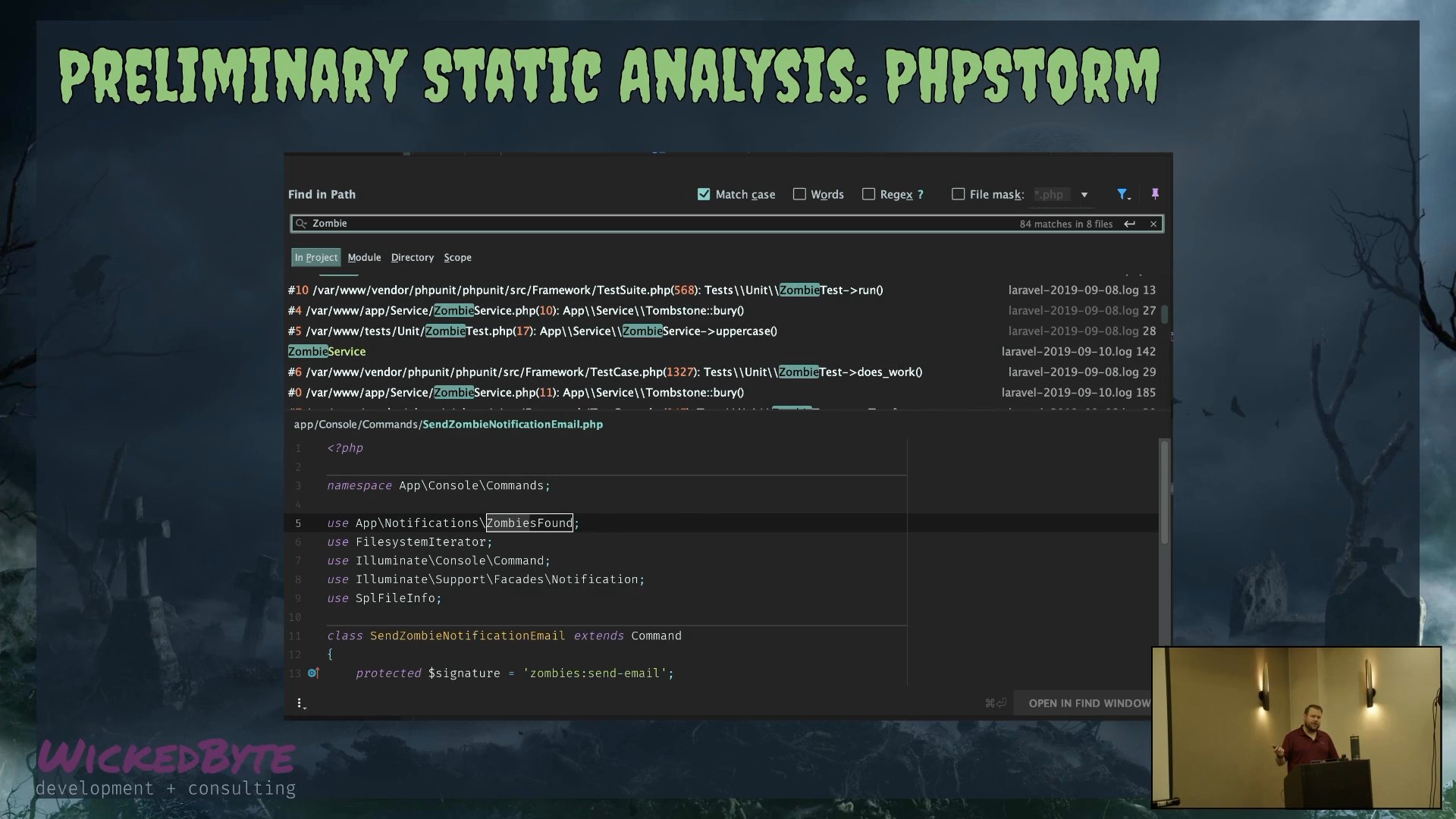
Task: Pin the Find in Path window
Action: click(x=1155, y=194)
